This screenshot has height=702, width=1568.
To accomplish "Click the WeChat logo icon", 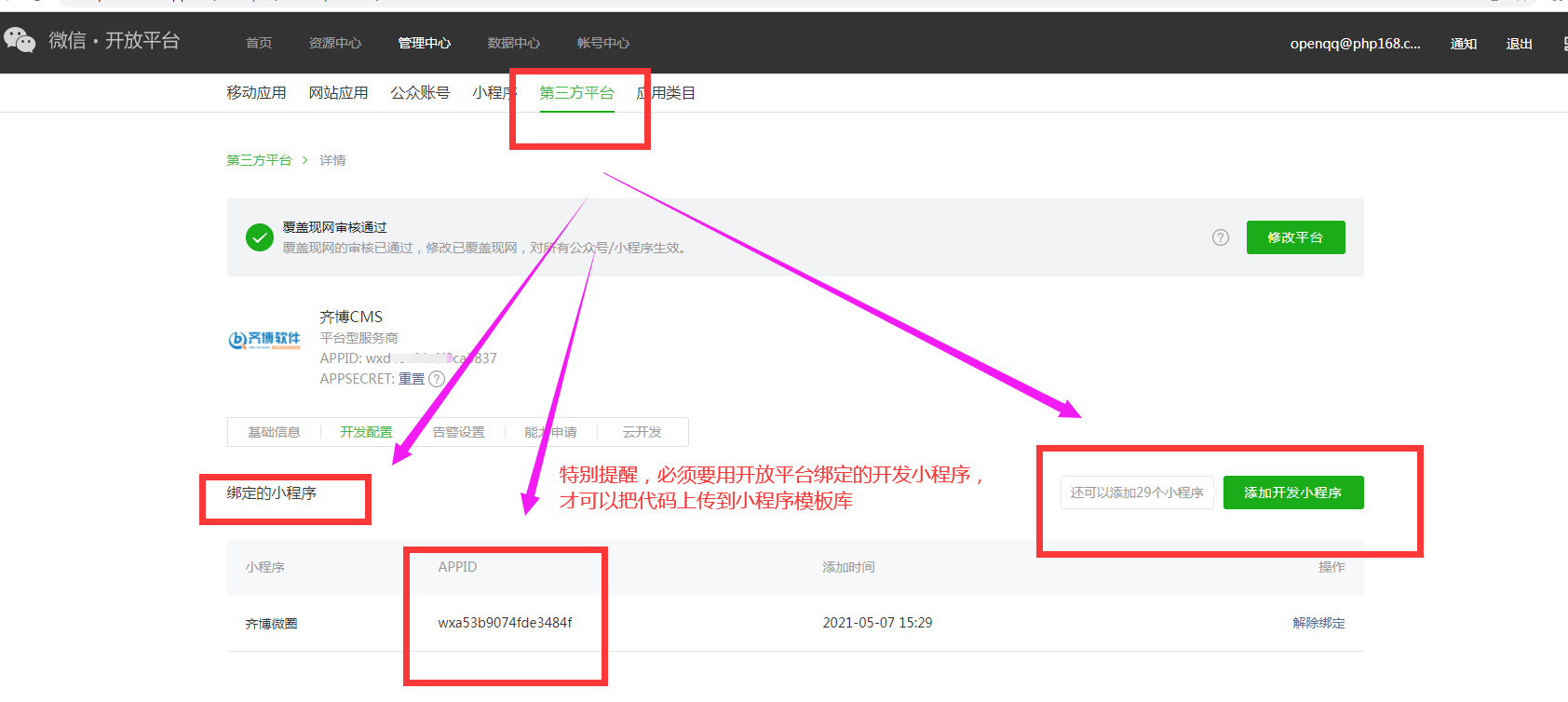I will point(20,40).
